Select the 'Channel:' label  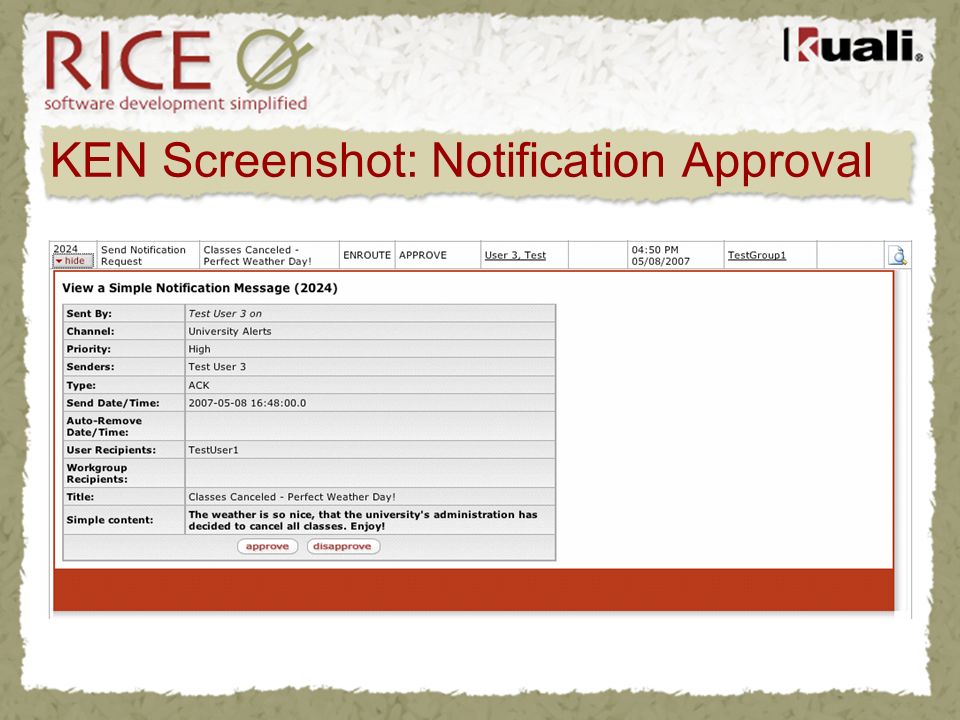click(x=91, y=331)
